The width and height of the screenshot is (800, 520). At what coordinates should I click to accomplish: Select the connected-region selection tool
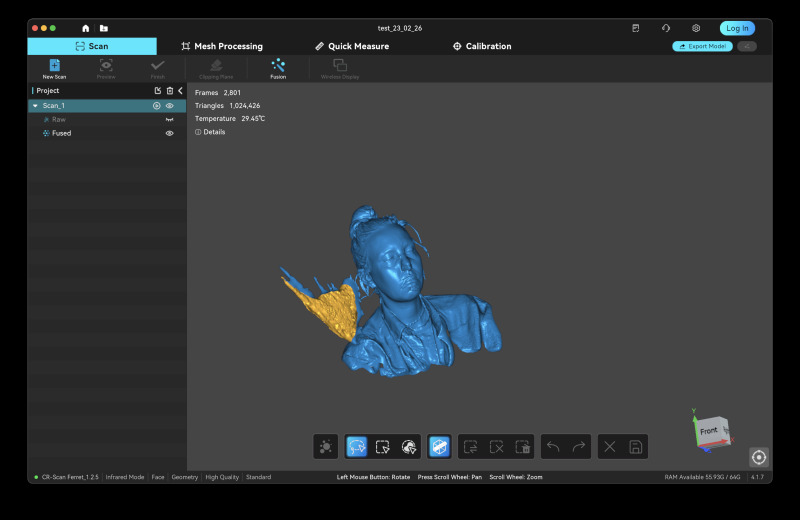409,447
